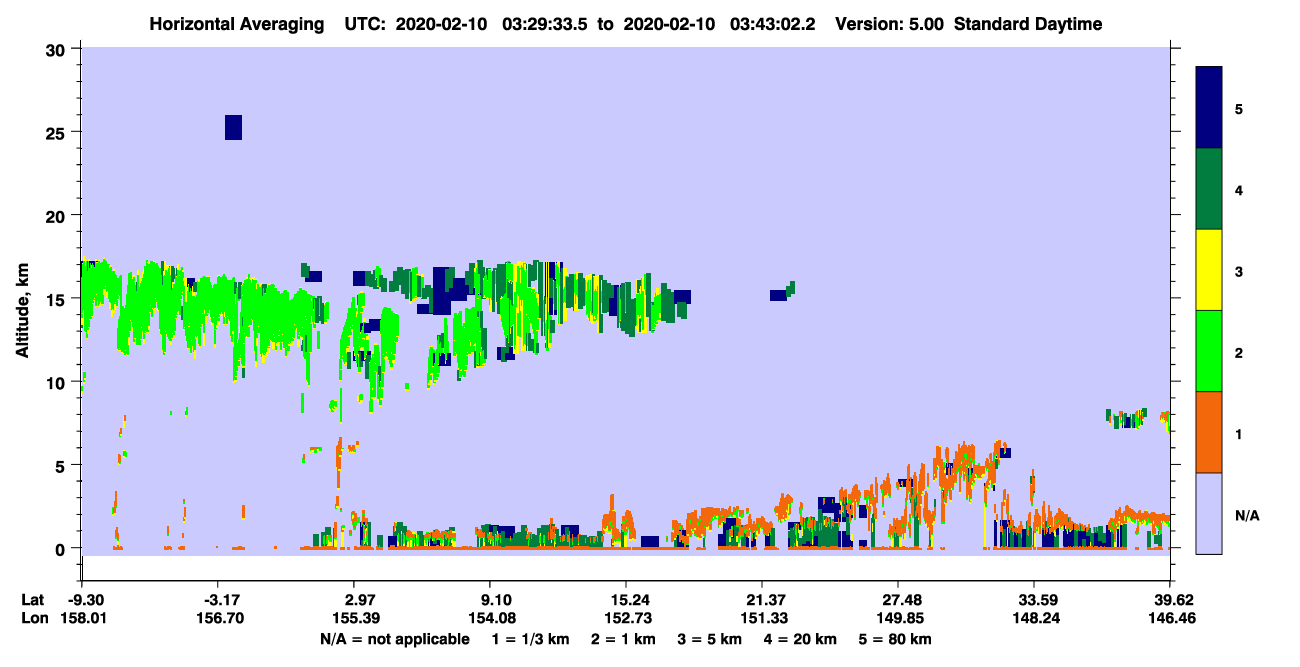Click the altitude tick label 25

pos(57,132)
